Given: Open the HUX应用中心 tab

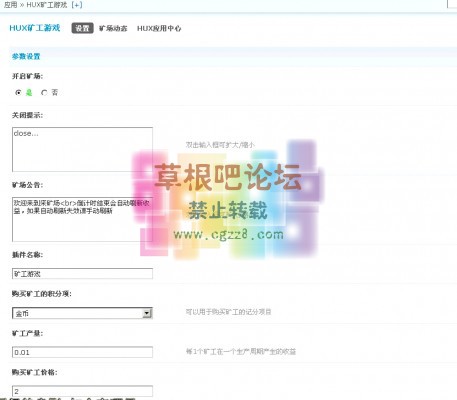Looking at the screenshot, I should pos(159,28).
